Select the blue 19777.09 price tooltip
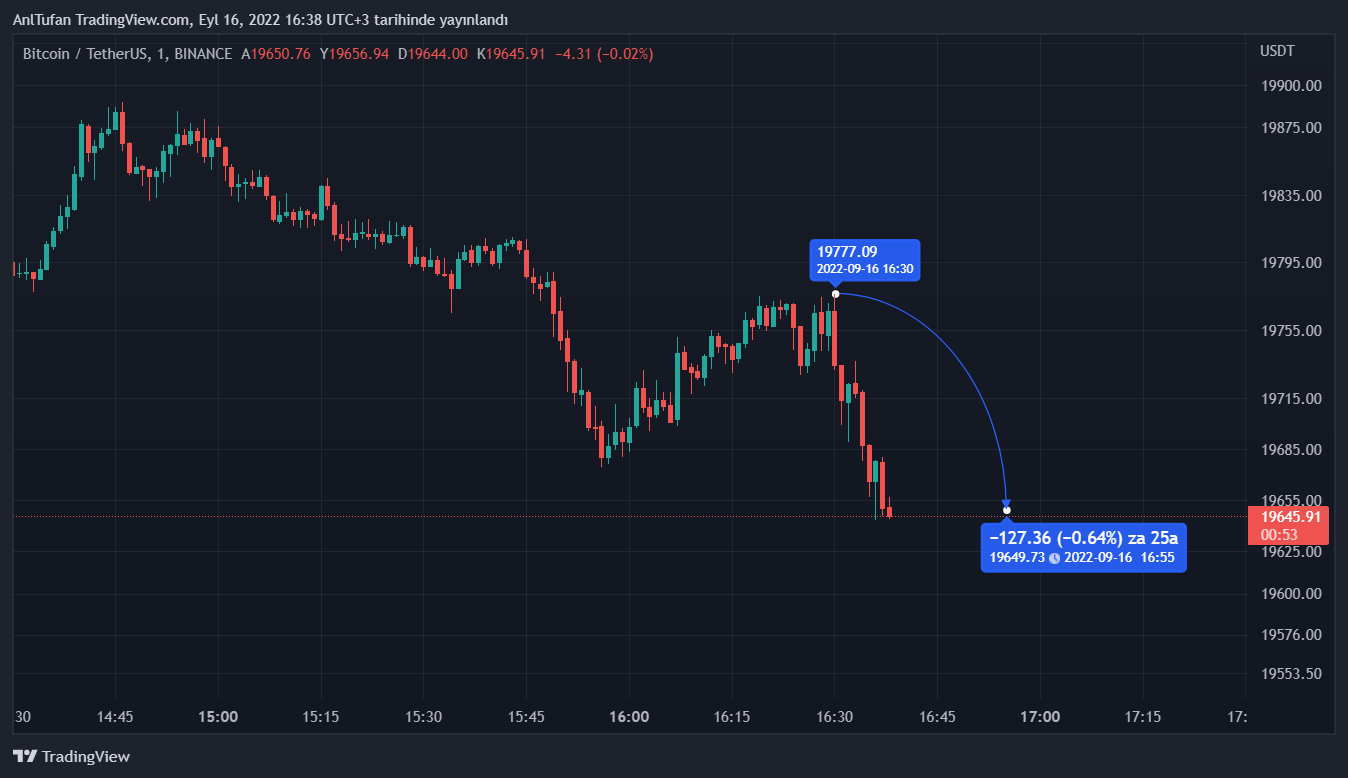Screen dimensions: 1348x778 coord(864,259)
